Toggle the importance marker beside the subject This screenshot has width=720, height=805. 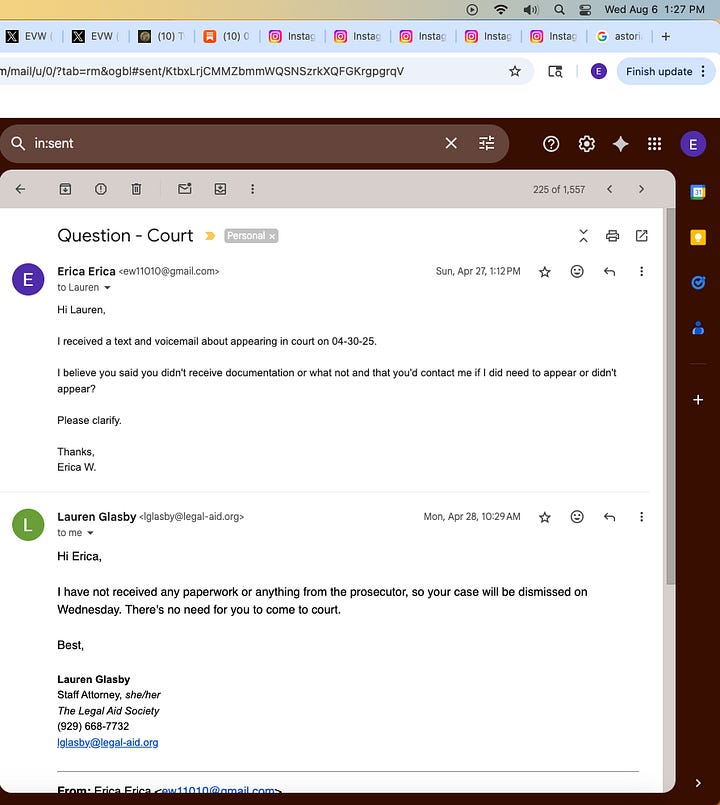210,236
